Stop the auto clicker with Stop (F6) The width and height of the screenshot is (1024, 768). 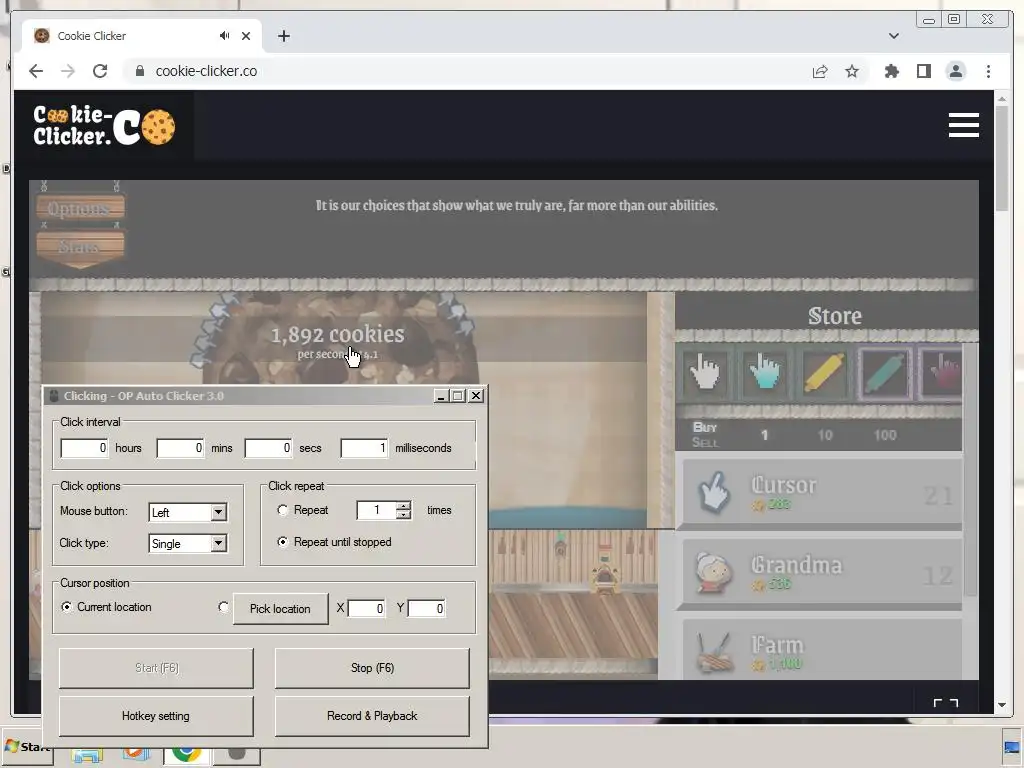(x=372, y=668)
